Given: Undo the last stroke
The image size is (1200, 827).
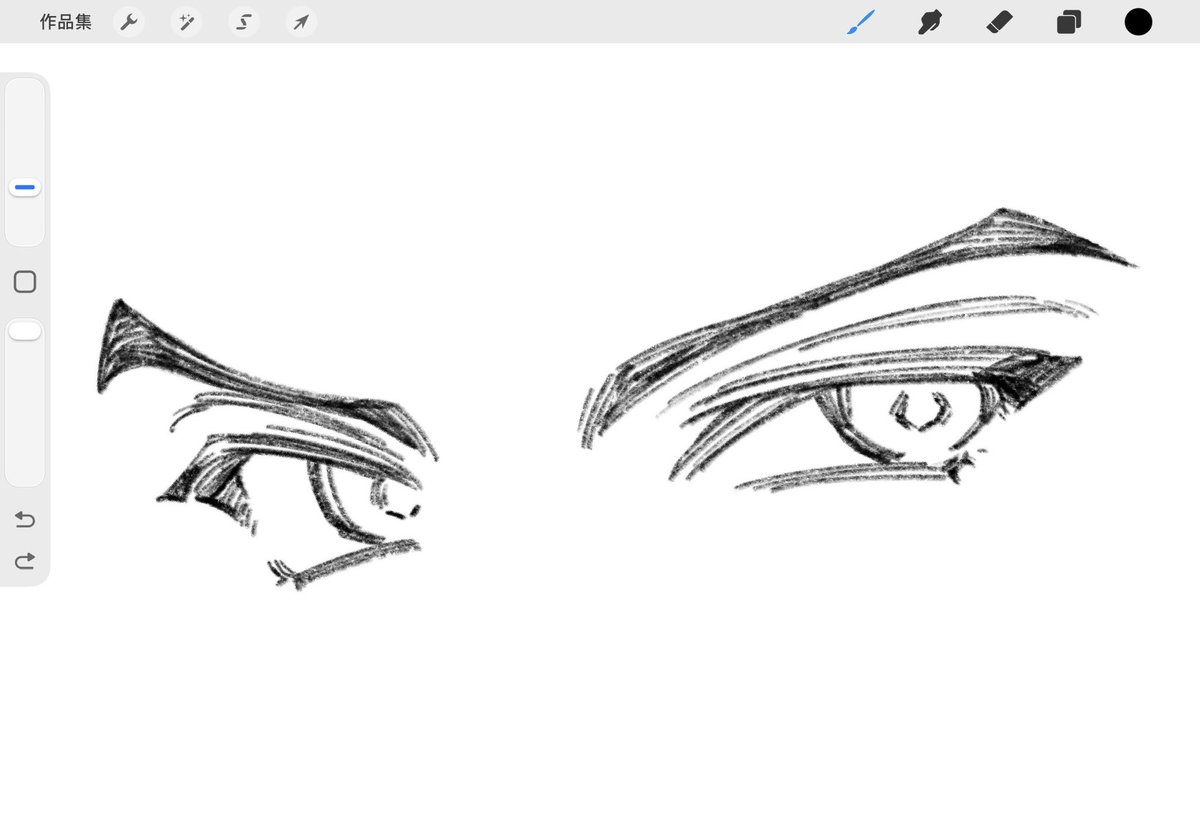Looking at the screenshot, I should point(25,519).
